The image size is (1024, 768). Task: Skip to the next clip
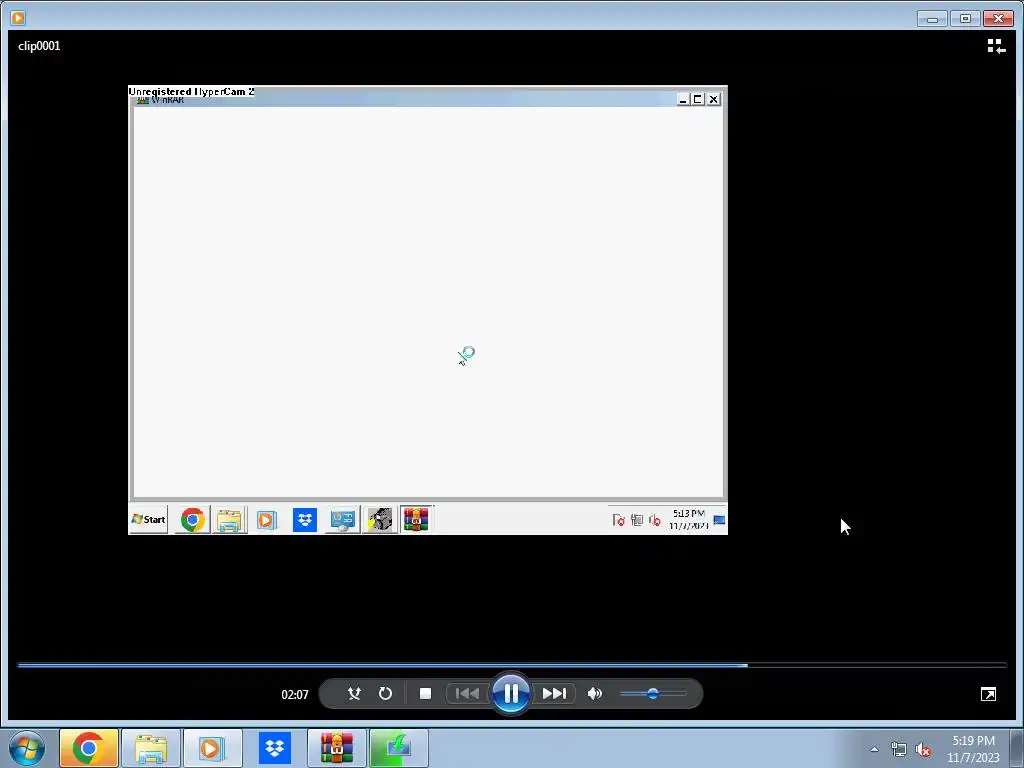554,694
